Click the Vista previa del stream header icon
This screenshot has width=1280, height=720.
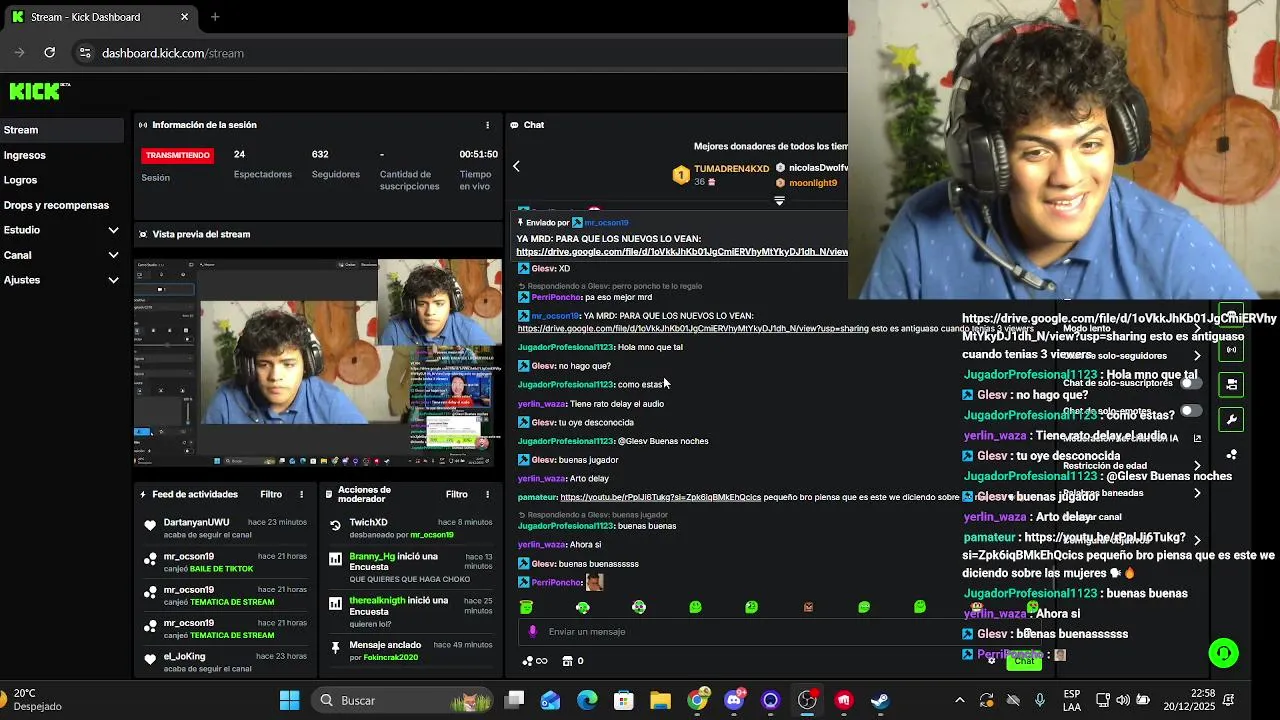(x=143, y=234)
